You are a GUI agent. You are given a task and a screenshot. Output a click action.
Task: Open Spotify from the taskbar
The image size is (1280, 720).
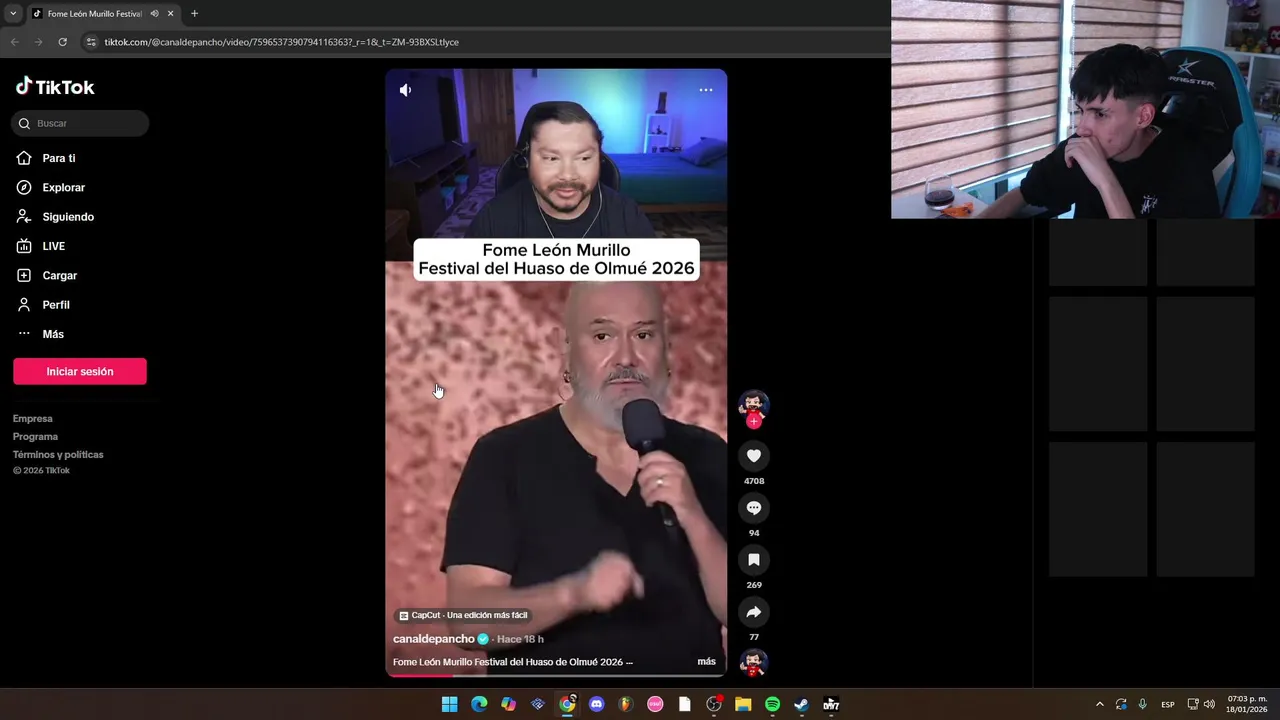click(772, 704)
